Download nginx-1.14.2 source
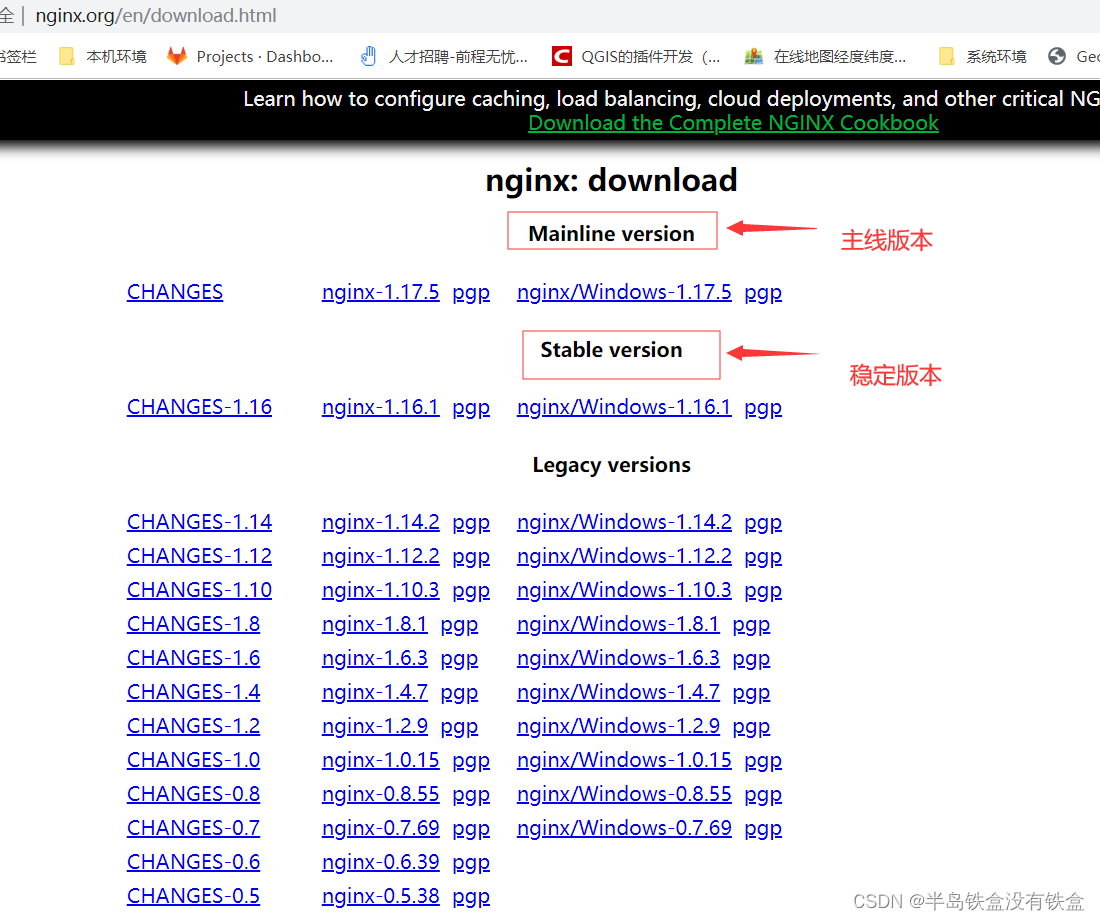The width and height of the screenshot is (1100, 920). 380,522
